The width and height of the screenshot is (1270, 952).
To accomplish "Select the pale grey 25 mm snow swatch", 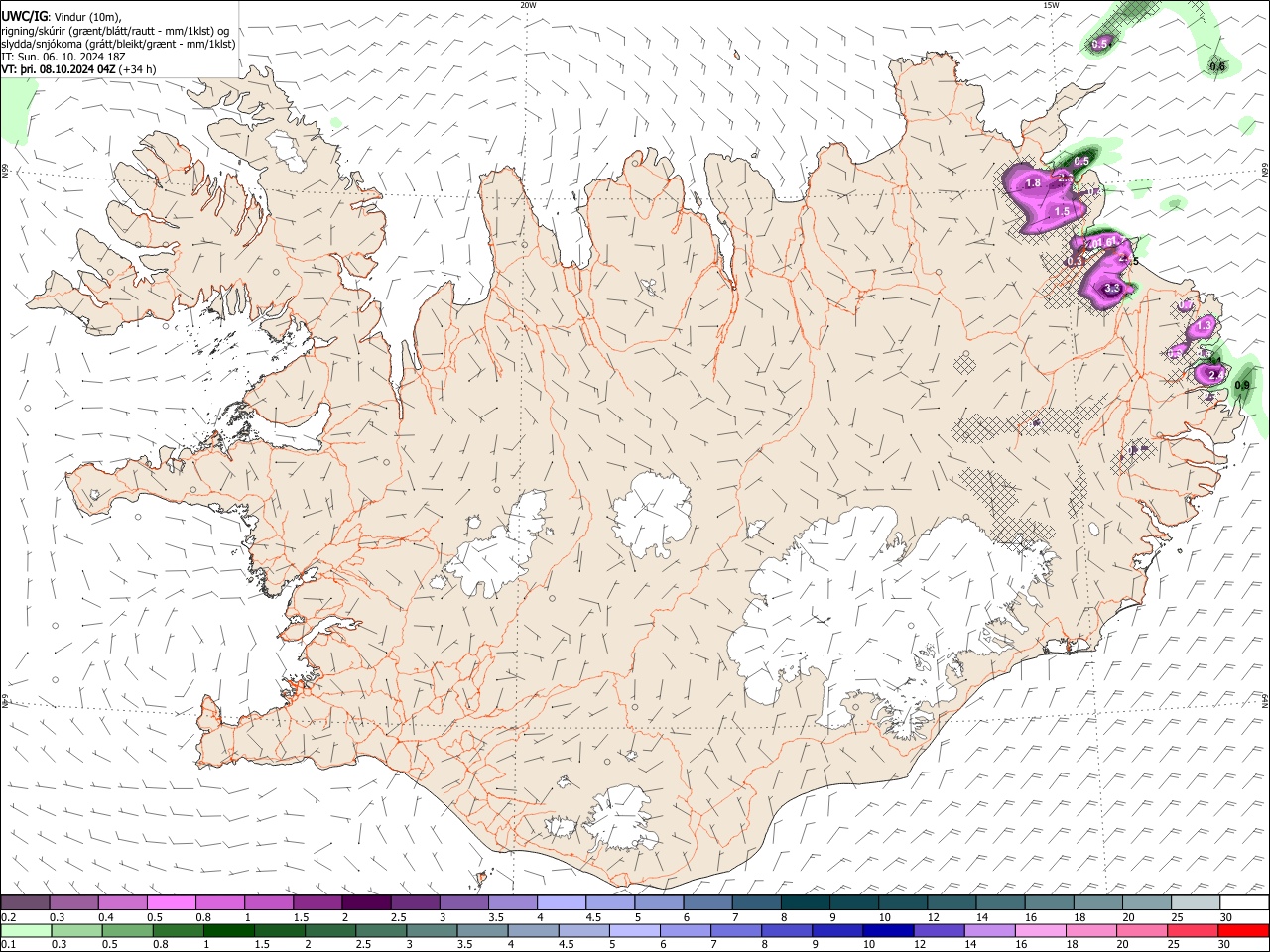I will tap(1196, 903).
